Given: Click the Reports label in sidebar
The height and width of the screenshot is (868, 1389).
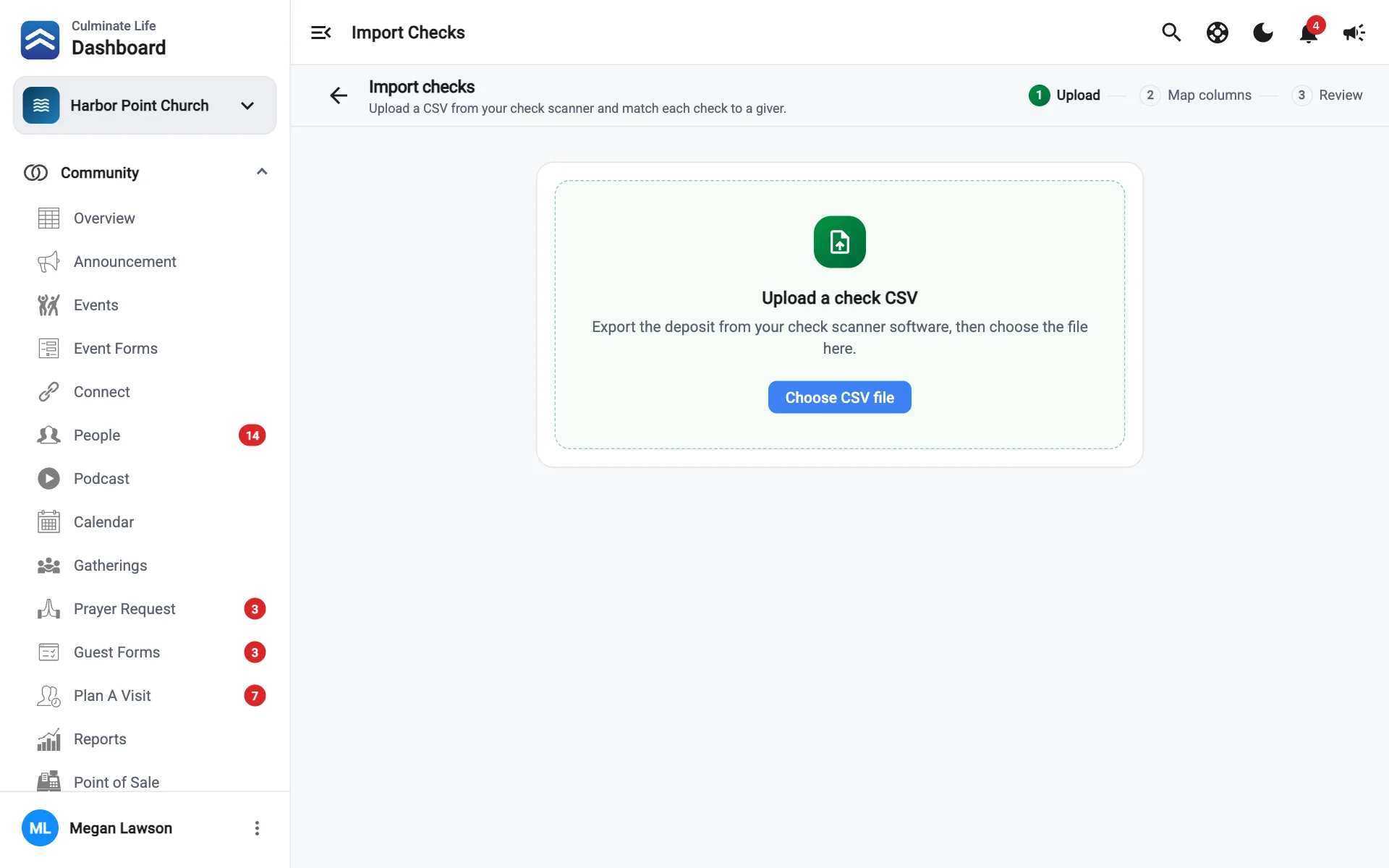Looking at the screenshot, I should coord(100,739).
